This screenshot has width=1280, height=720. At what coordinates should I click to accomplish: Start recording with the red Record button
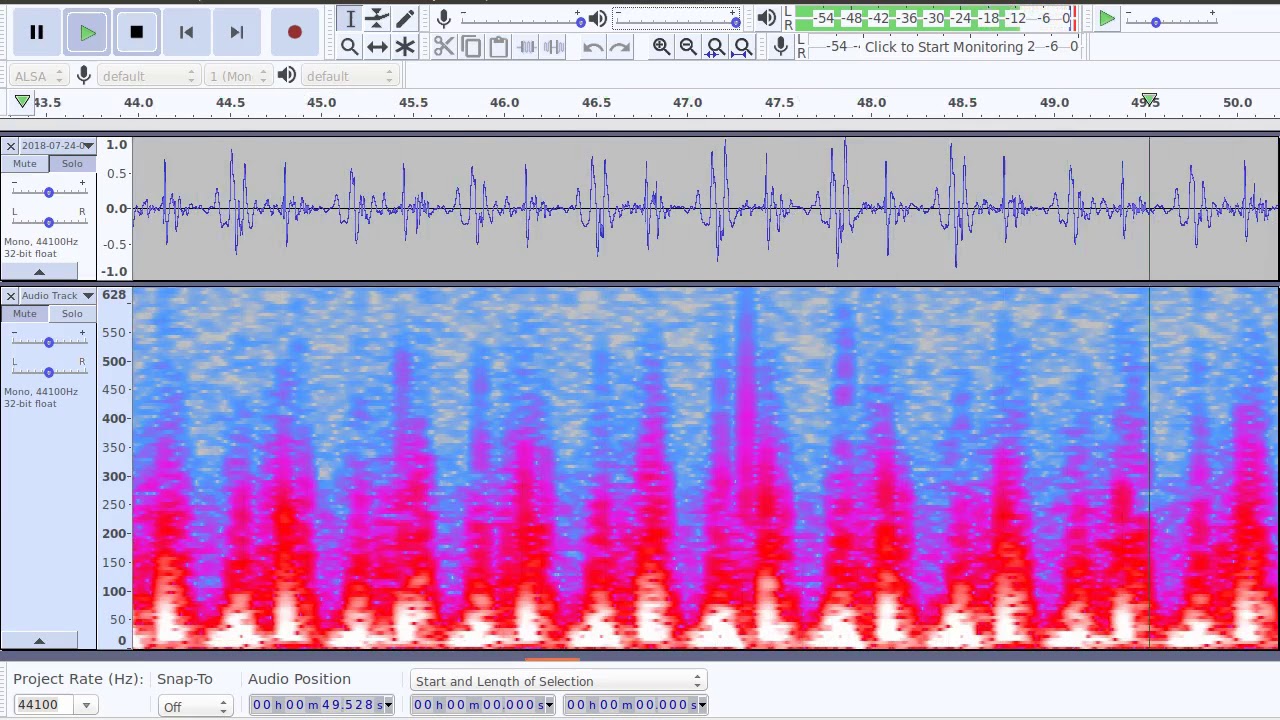click(294, 32)
